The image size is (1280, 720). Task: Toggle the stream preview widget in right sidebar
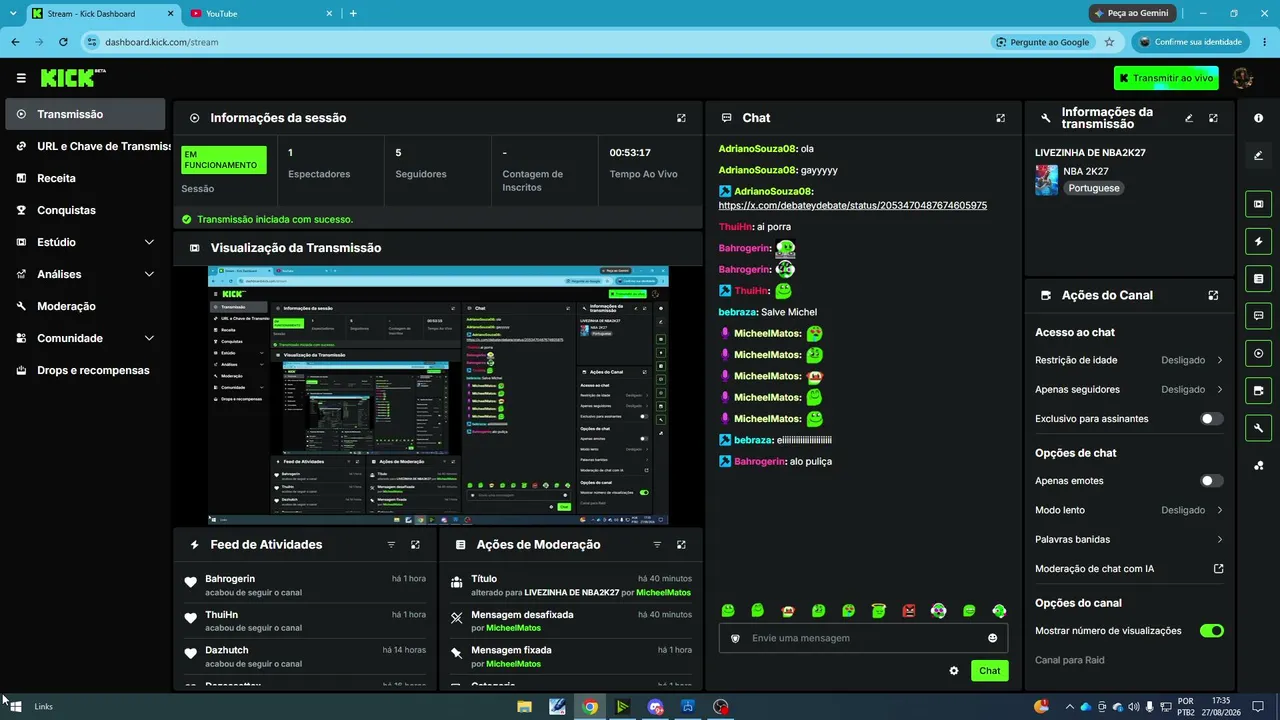(x=1258, y=204)
